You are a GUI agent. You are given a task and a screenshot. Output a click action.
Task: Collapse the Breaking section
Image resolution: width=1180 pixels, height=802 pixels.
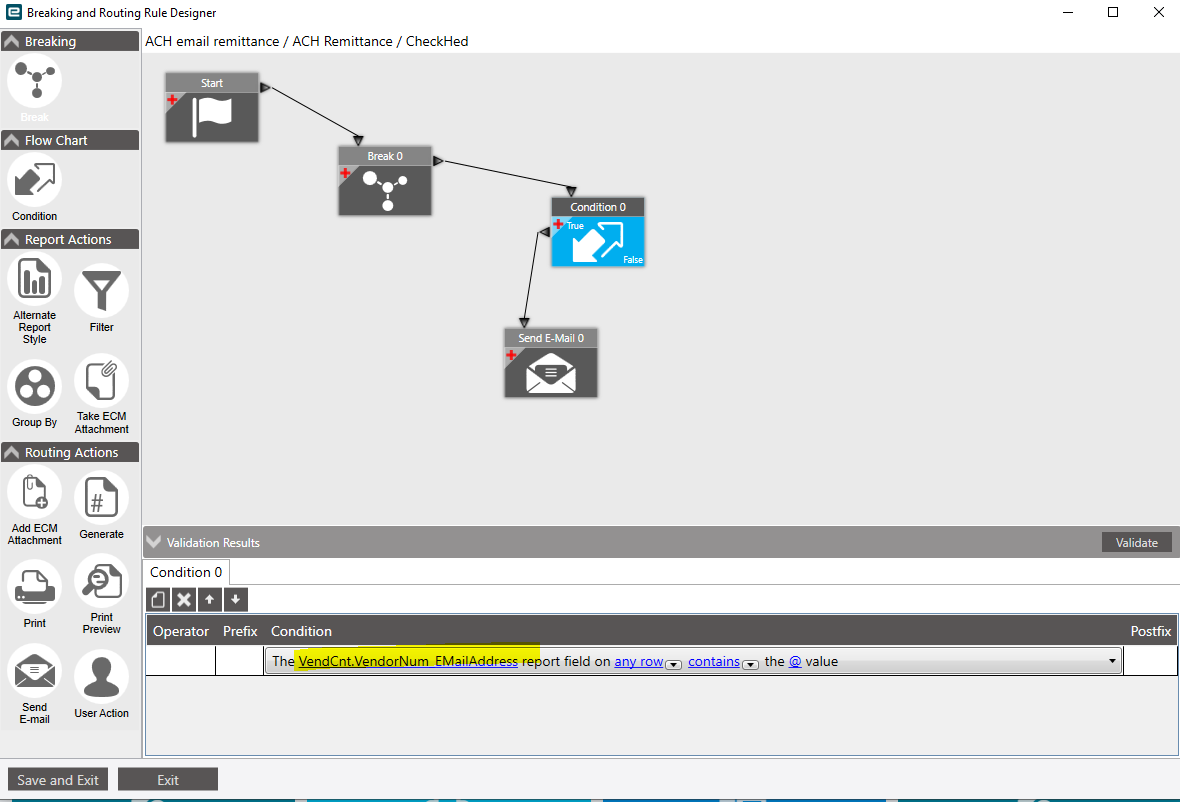[11, 41]
